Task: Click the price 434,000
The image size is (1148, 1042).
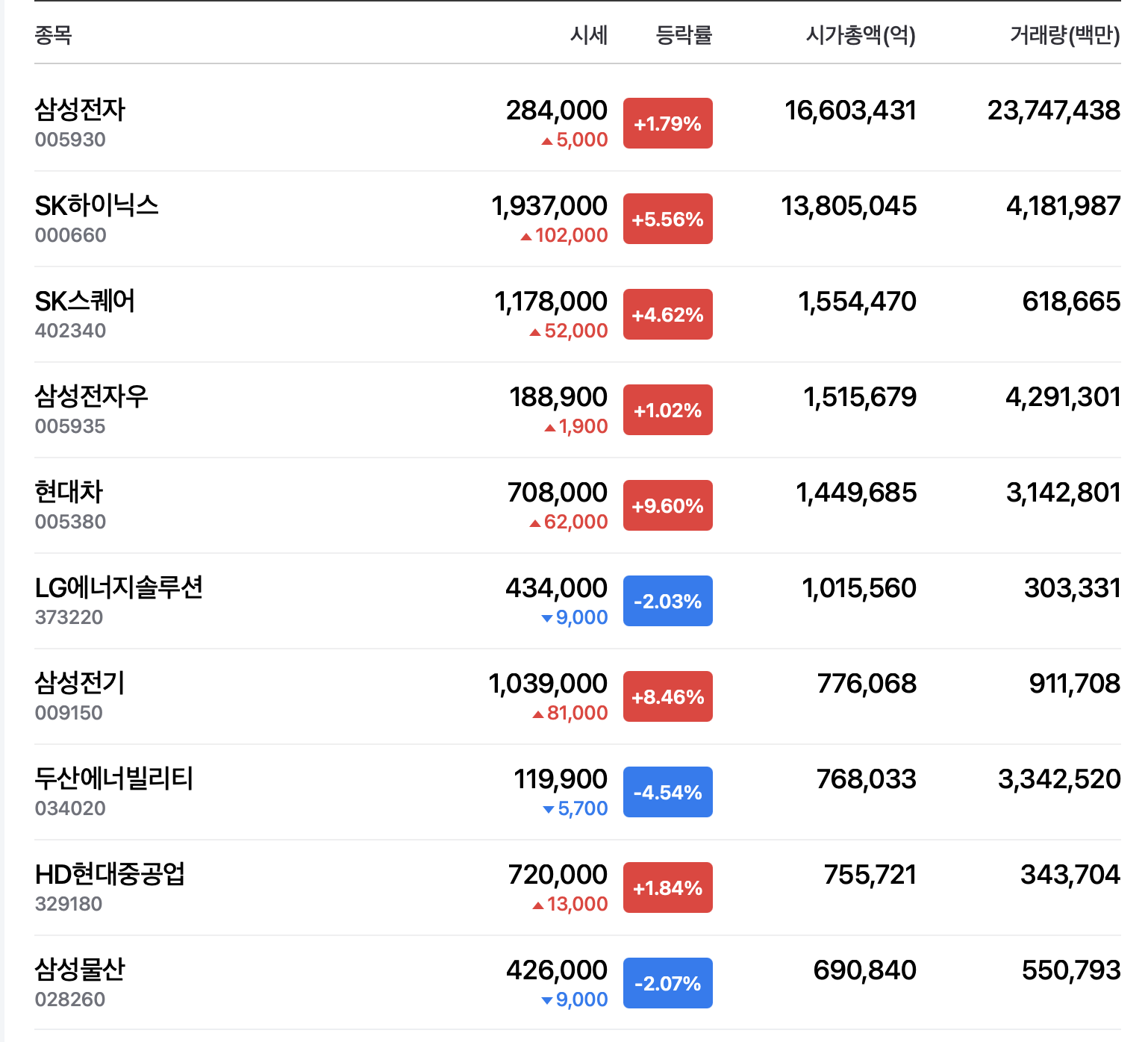Action: click(x=557, y=588)
